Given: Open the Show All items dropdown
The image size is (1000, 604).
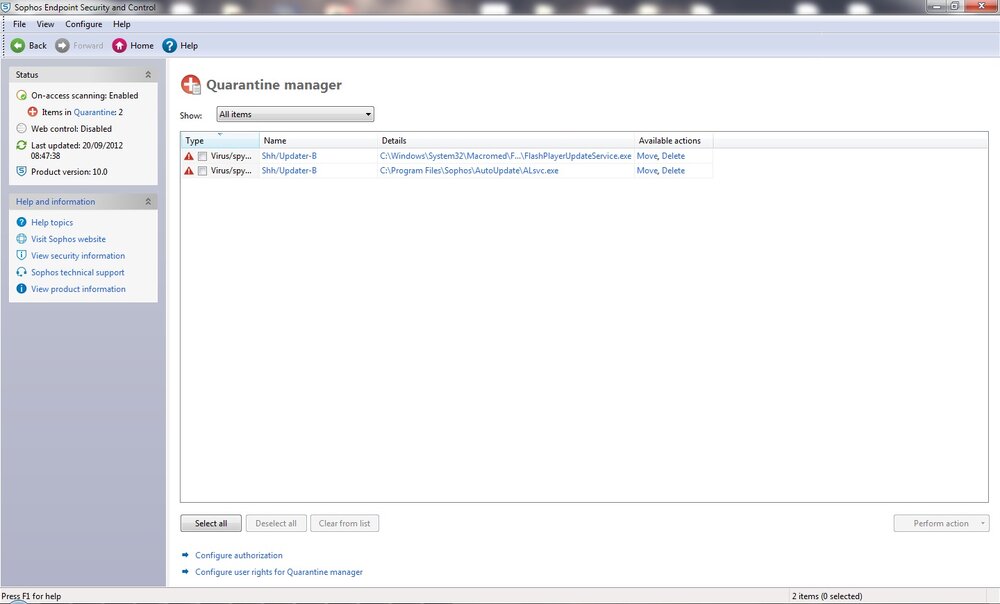Looking at the screenshot, I should (295, 114).
